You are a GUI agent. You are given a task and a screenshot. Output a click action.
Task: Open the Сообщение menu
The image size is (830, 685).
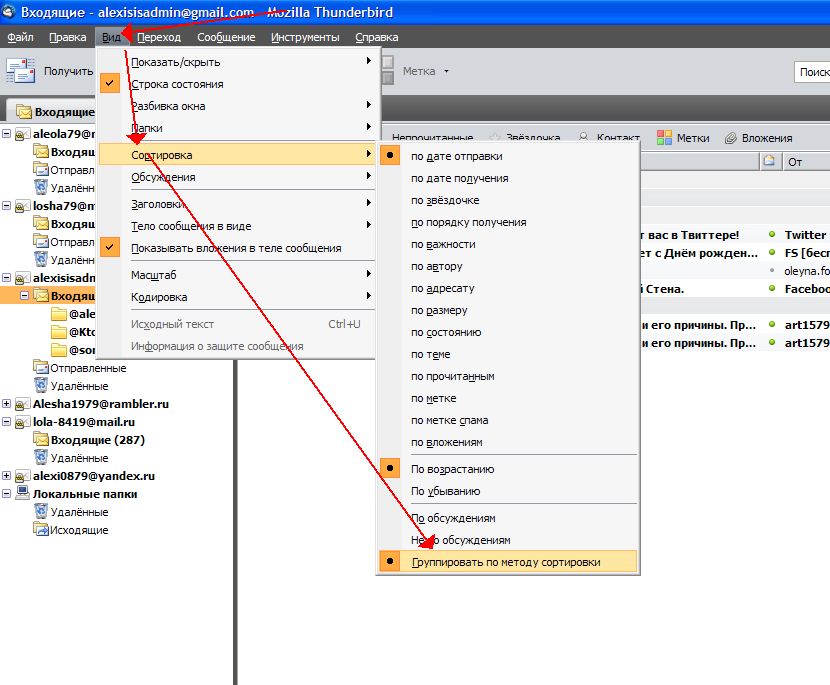tap(226, 37)
